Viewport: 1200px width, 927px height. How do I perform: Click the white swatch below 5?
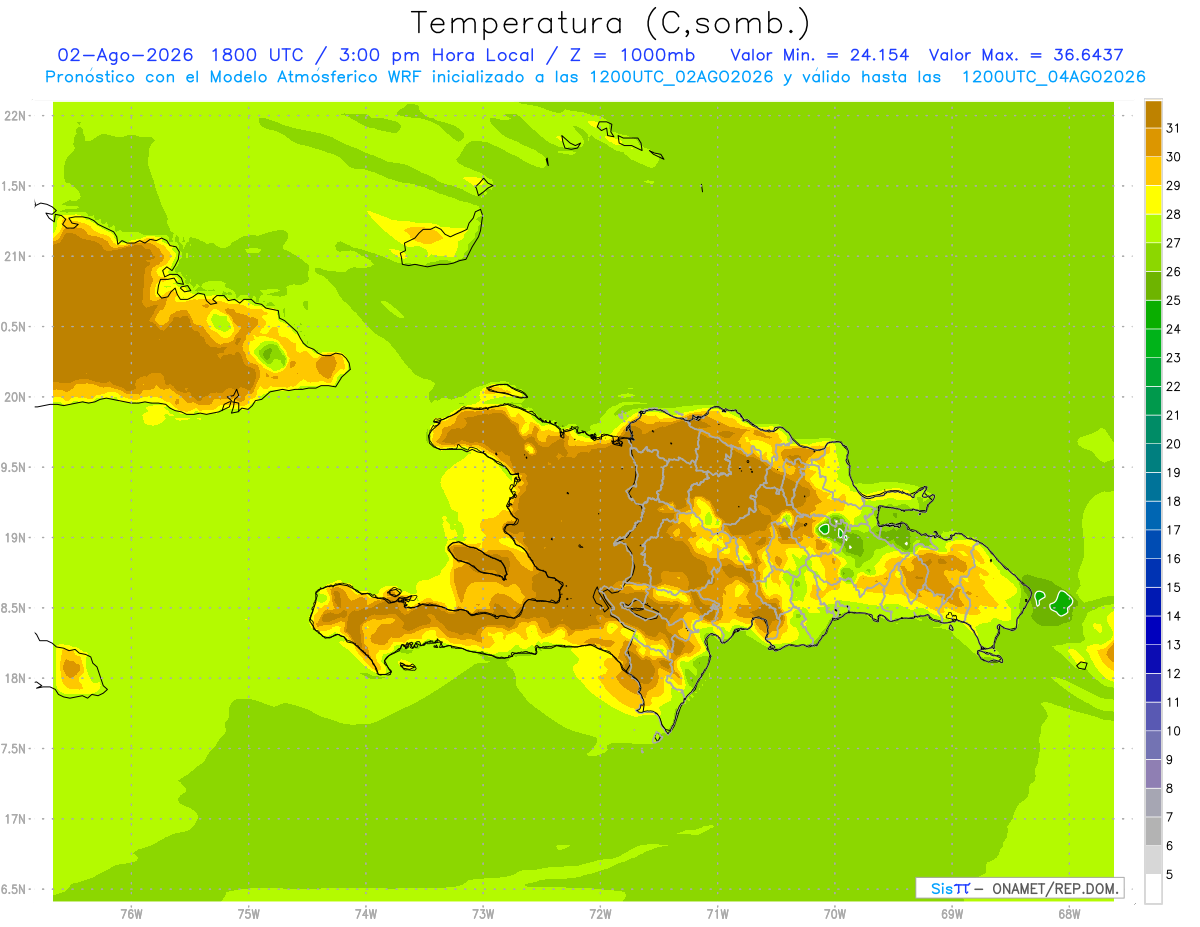pos(1153,888)
